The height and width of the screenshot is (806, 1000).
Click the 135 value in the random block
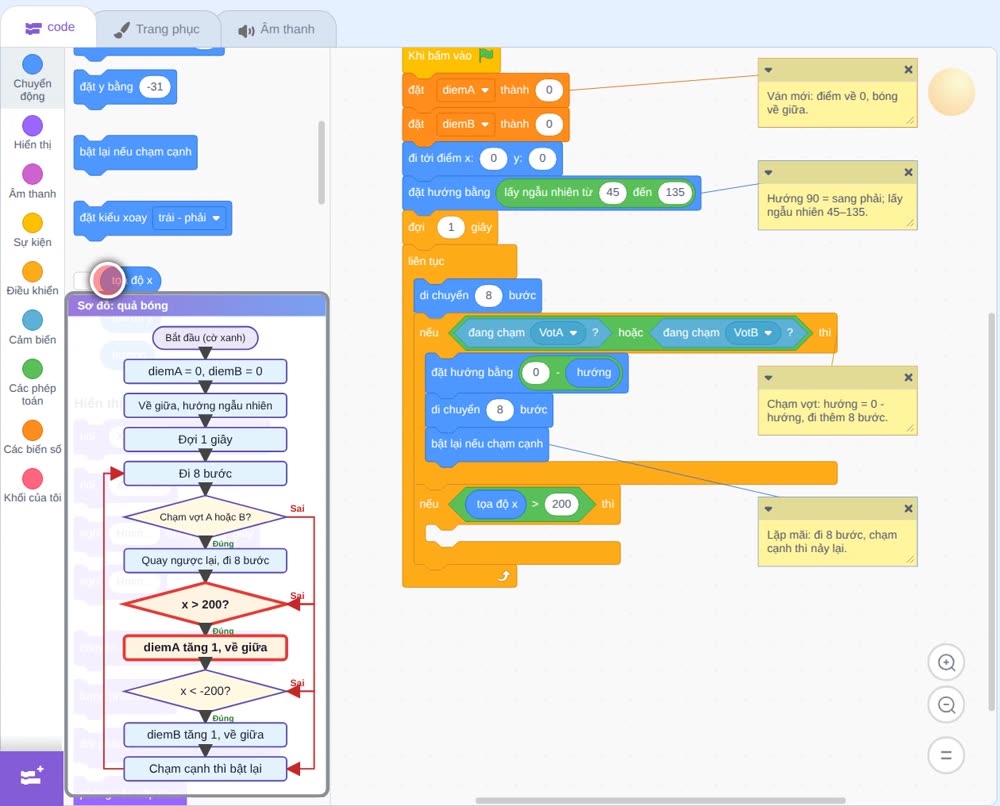(x=675, y=193)
